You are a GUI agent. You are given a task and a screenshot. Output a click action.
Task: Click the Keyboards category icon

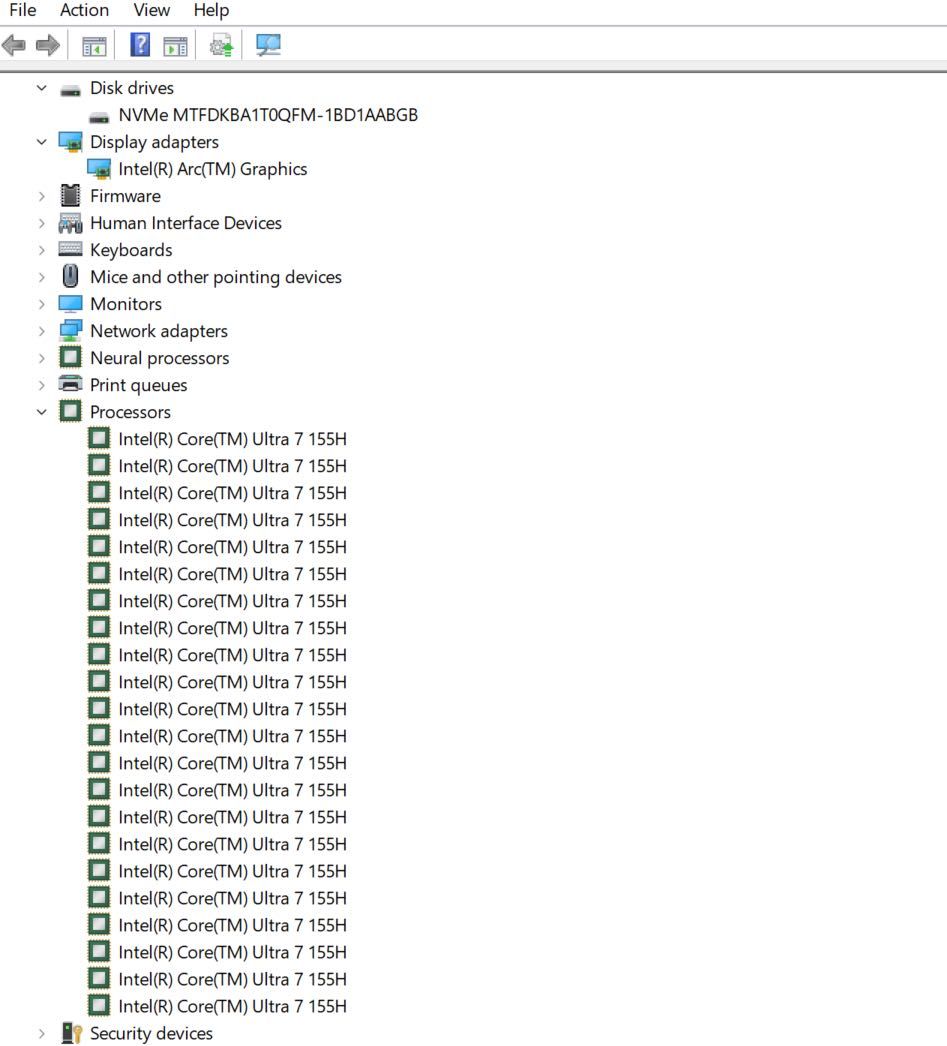[x=70, y=249]
